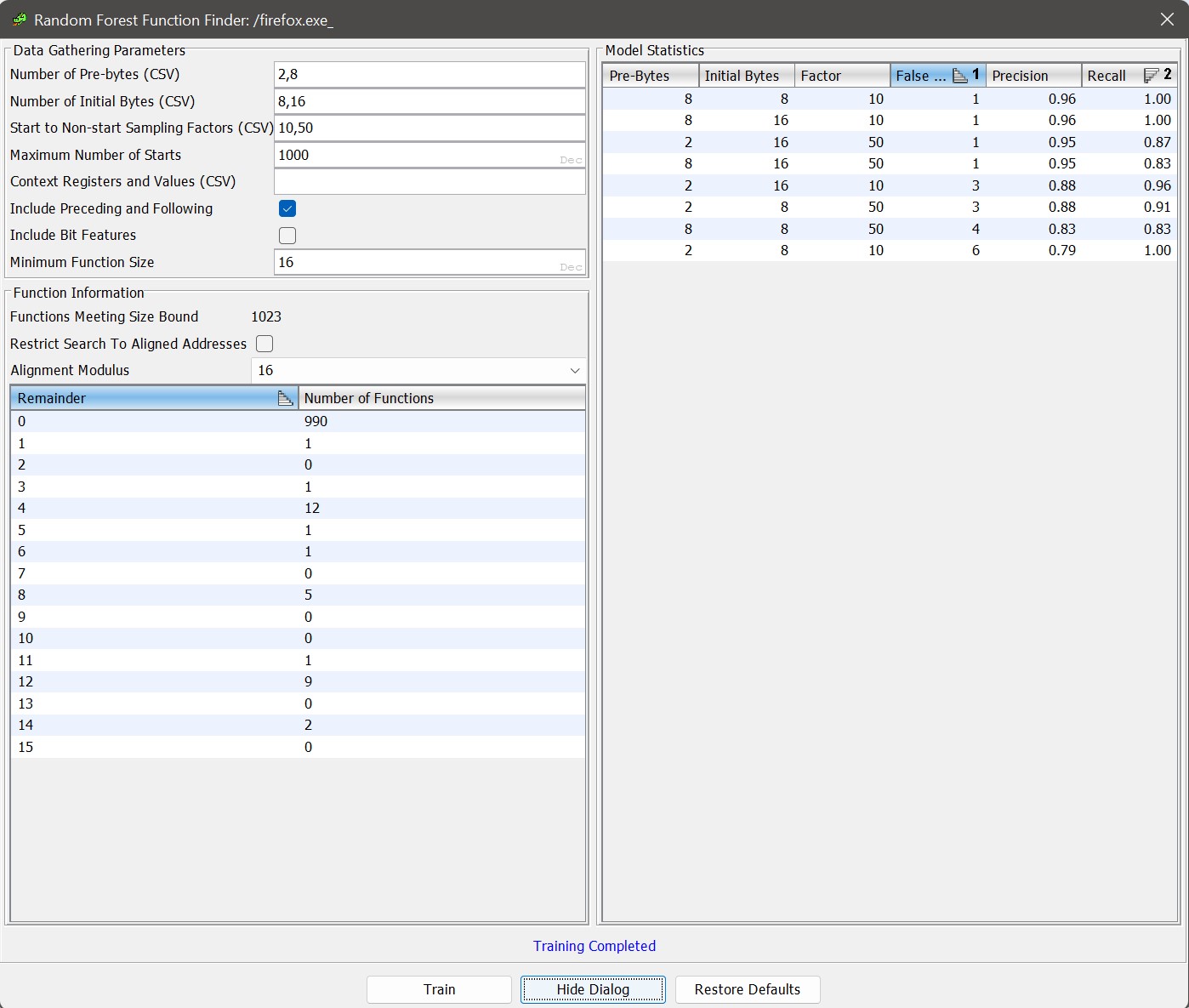The image size is (1189, 1008).
Task: Select remainder 10 row
Action: 298,638
